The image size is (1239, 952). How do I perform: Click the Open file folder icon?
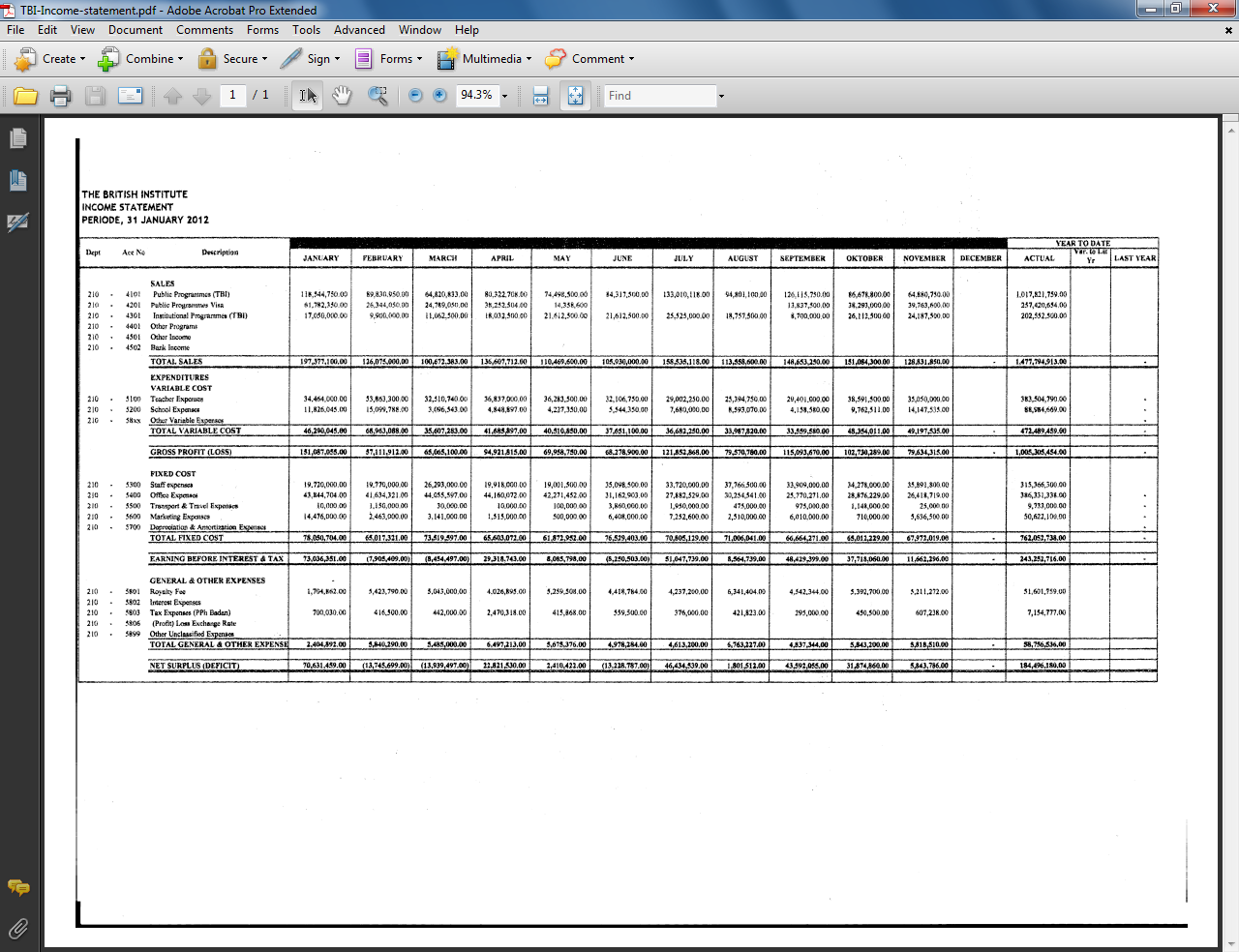pos(25,96)
